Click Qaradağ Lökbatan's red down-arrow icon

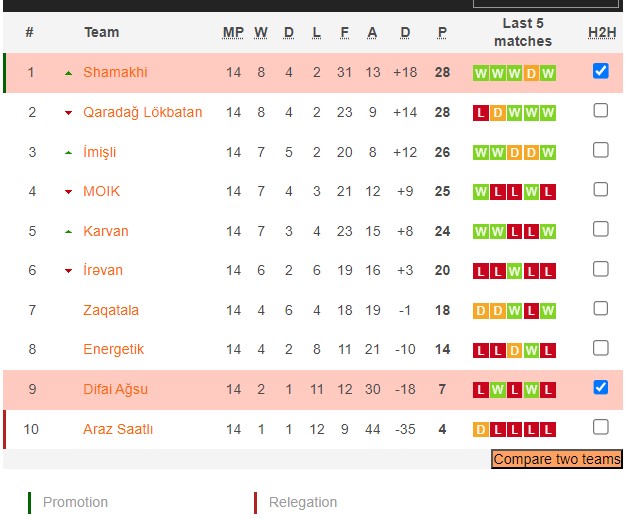tap(68, 113)
